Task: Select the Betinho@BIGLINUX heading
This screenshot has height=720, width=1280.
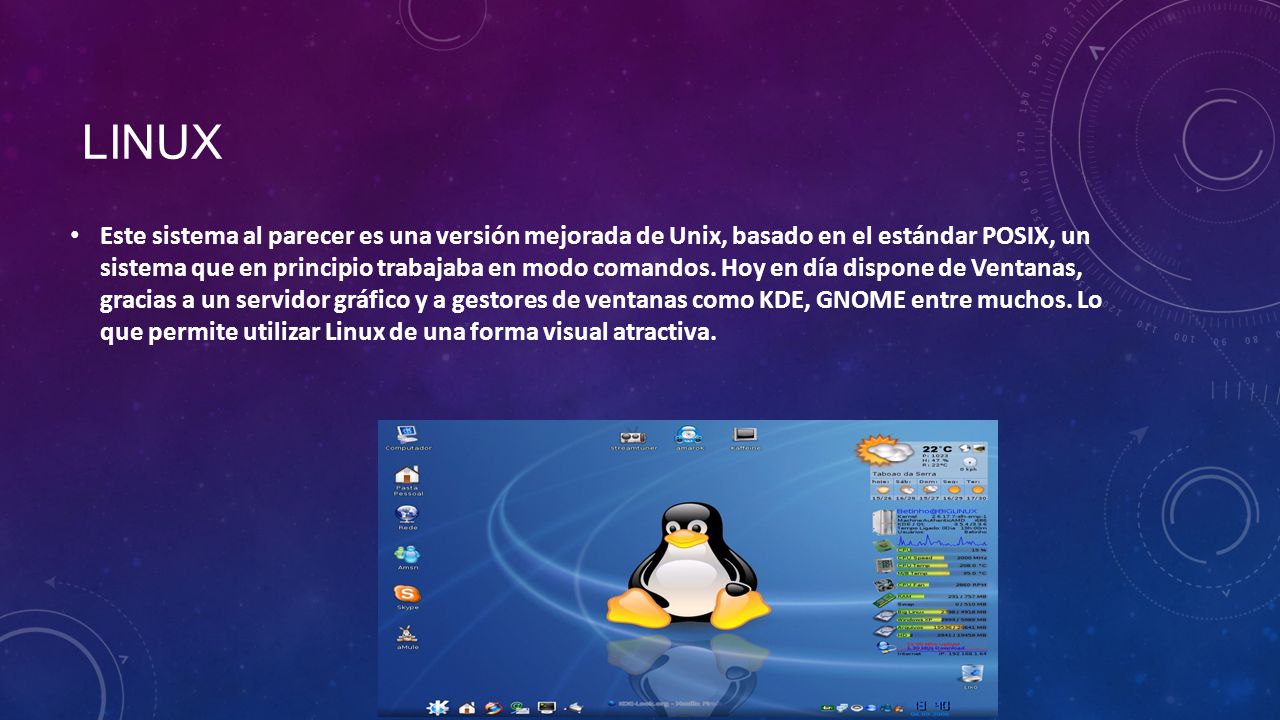Action: point(937,511)
